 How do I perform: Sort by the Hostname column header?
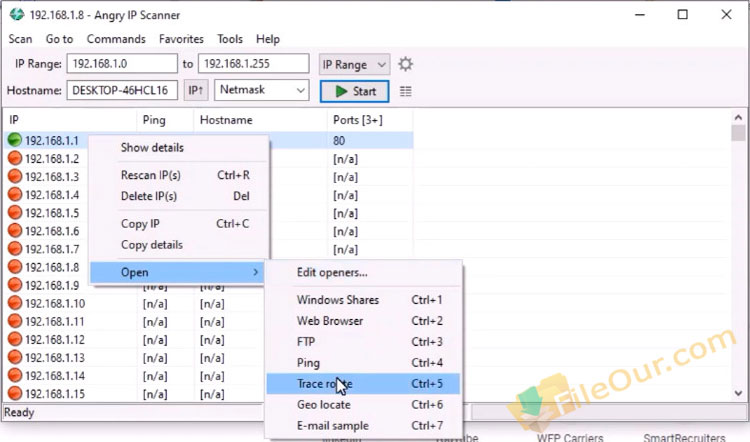click(261, 120)
